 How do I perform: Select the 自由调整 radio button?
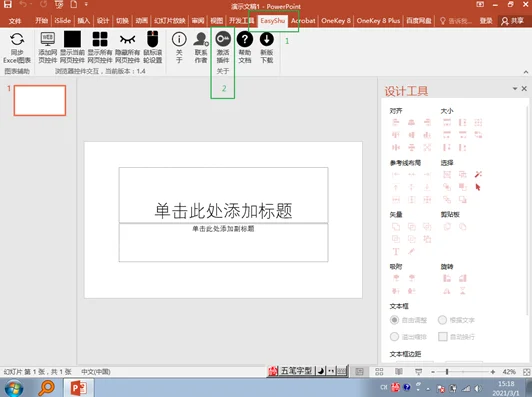point(394,320)
